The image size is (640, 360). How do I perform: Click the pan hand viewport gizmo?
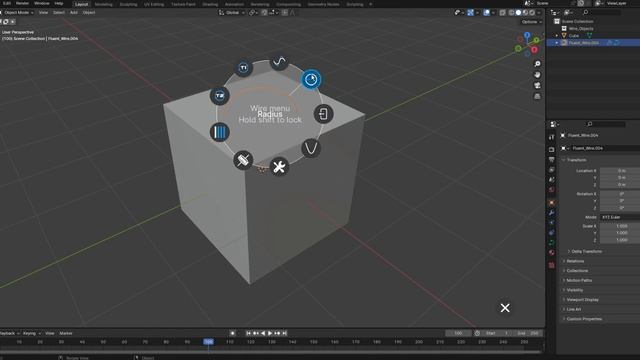(x=537, y=75)
